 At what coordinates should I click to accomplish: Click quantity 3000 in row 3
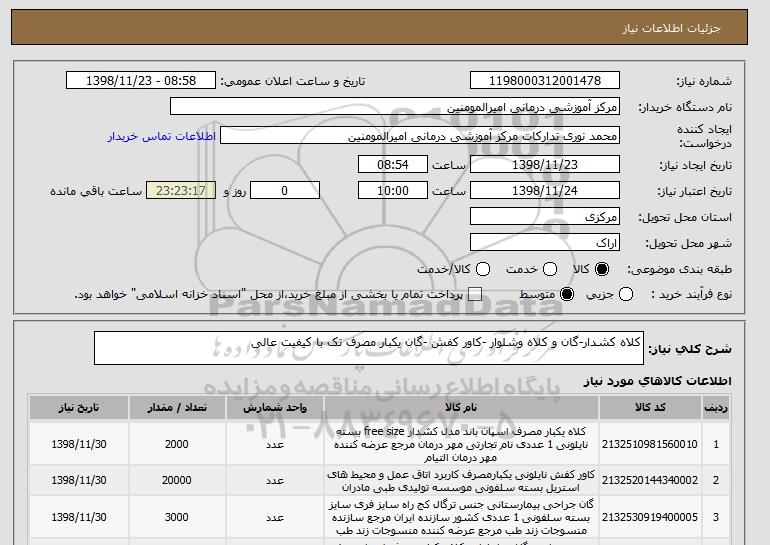[177, 517]
